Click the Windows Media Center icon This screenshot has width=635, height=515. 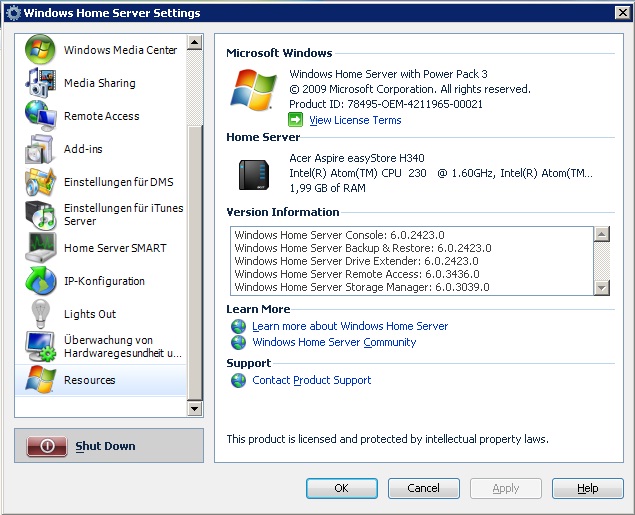pos(40,50)
